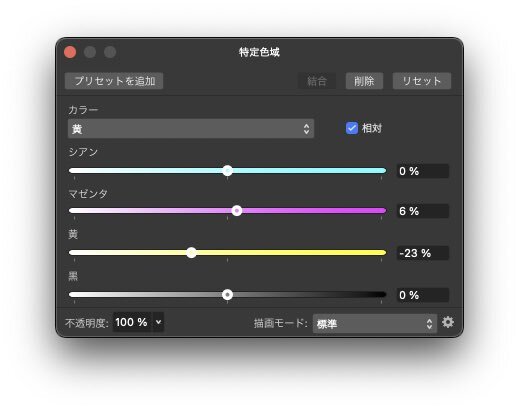Expand the 不透明度 dropdown arrow
The image size is (519, 411).
tap(158, 322)
